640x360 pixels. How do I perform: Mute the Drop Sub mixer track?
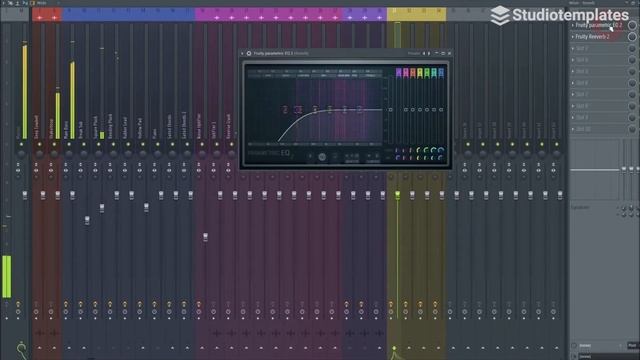coord(84,144)
